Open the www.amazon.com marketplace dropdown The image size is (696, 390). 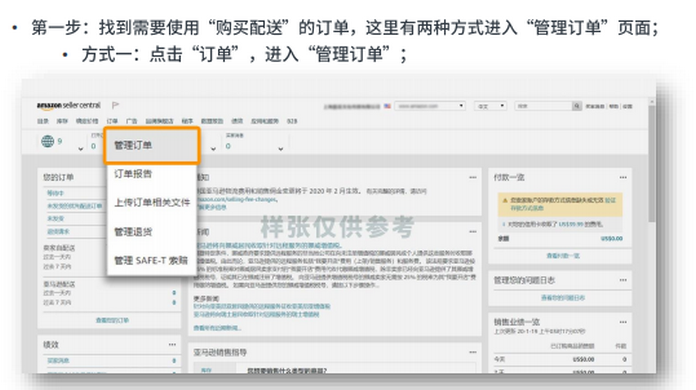430,106
